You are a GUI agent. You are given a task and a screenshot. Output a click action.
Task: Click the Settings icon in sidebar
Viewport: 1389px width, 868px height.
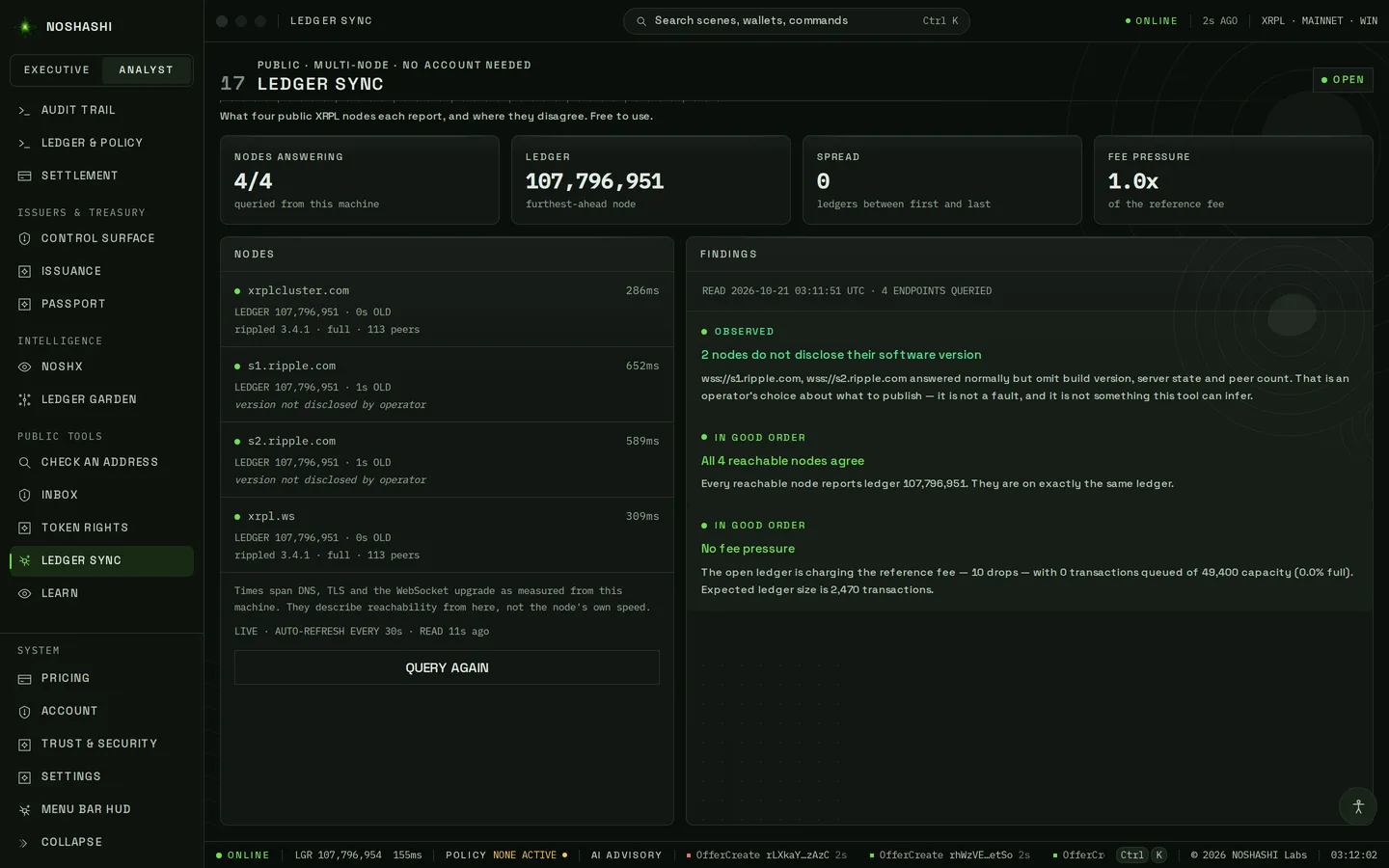pyautogui.click(x=25, y=777)
